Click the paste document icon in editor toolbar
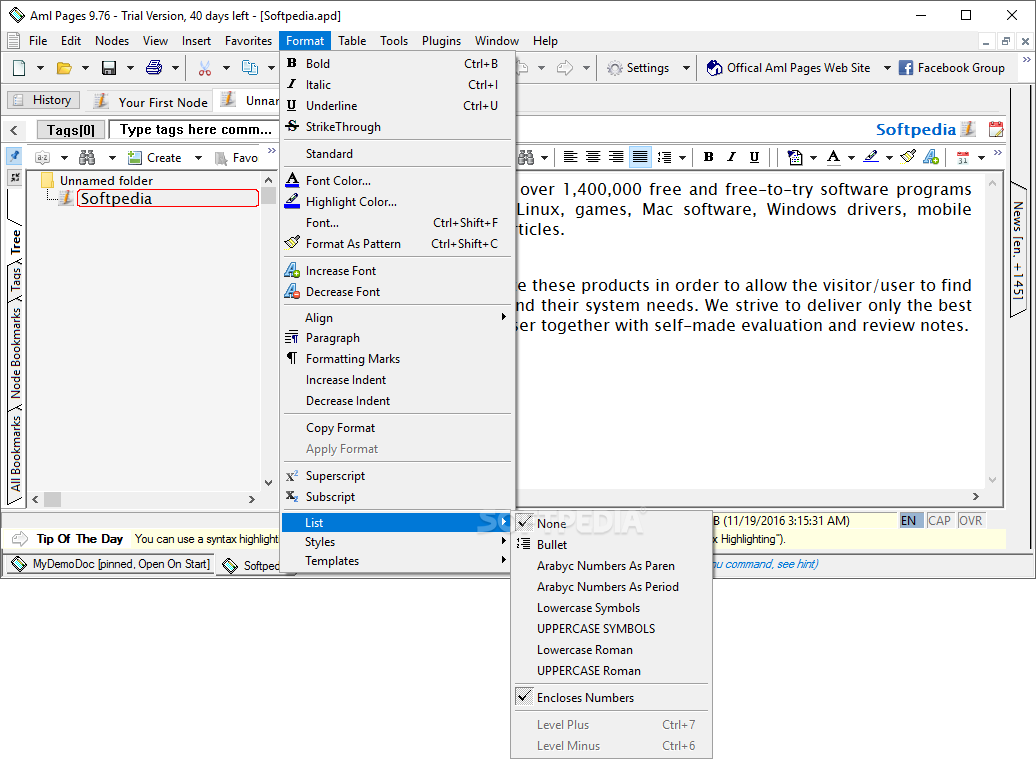This screenshot has width=1036, height=759. click(x=796, y=157)
